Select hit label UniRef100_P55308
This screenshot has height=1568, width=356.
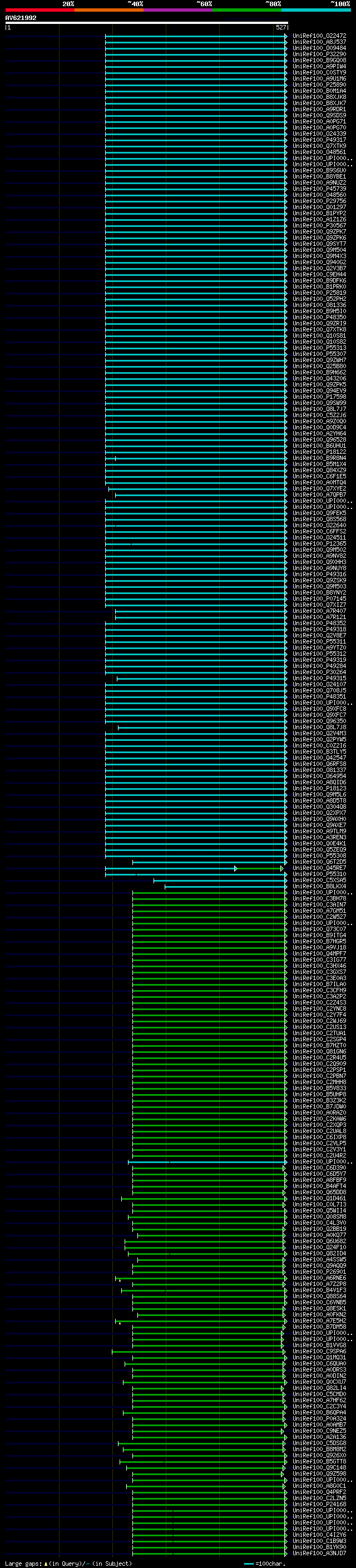click(x=319, y=856)
